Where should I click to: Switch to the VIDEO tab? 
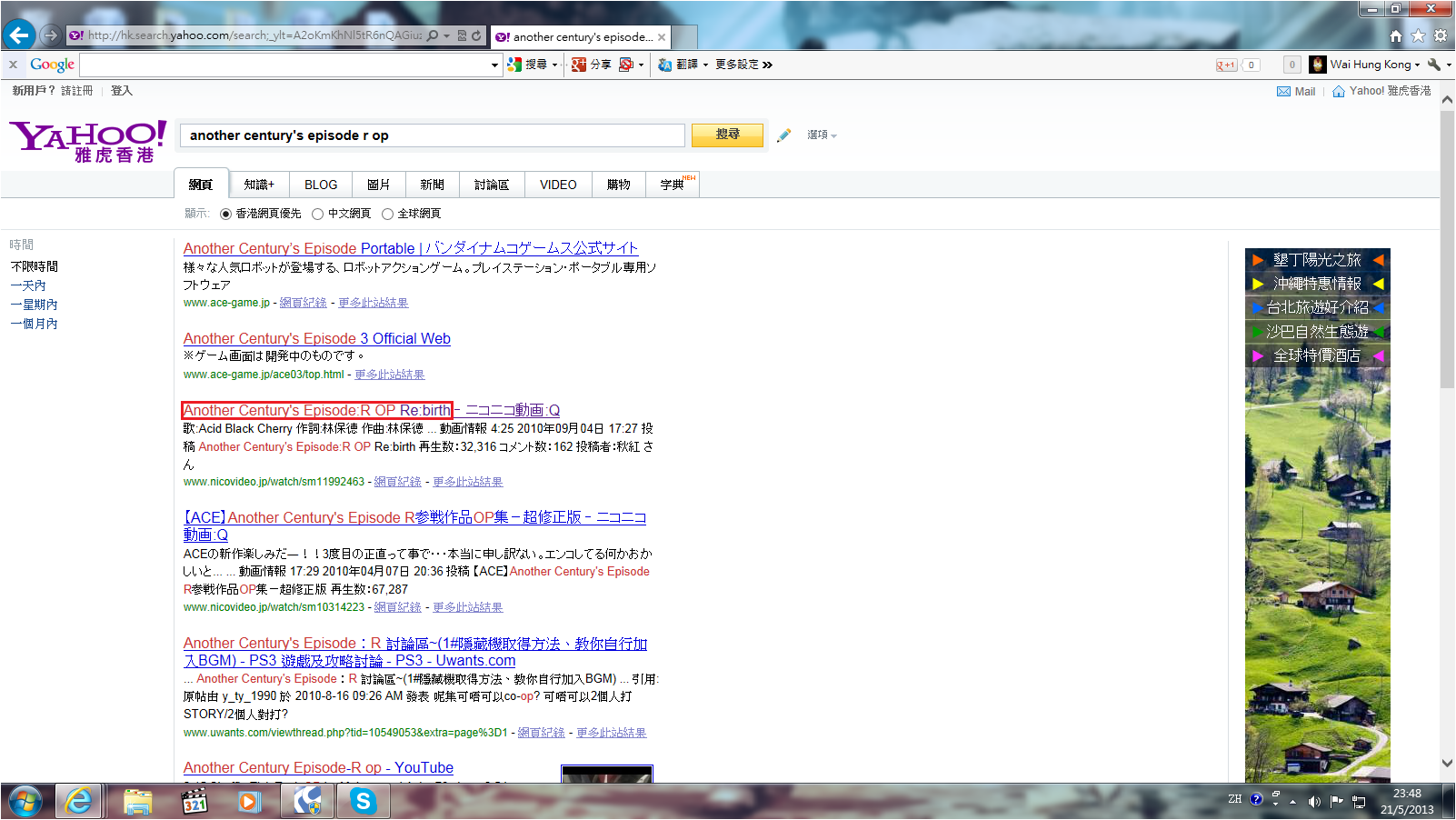tap(558, 185)
